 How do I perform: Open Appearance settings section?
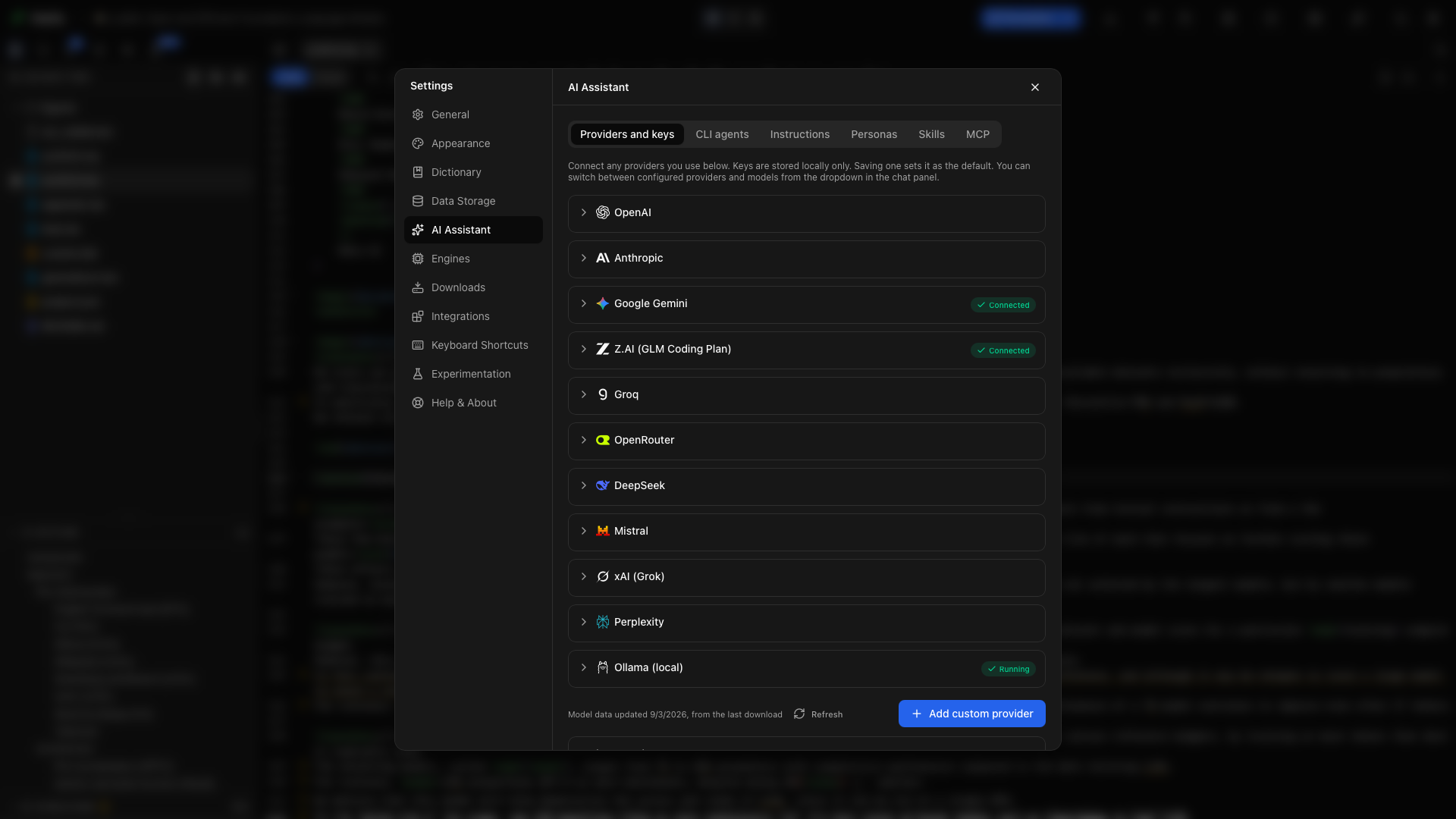tap(473, 143)
